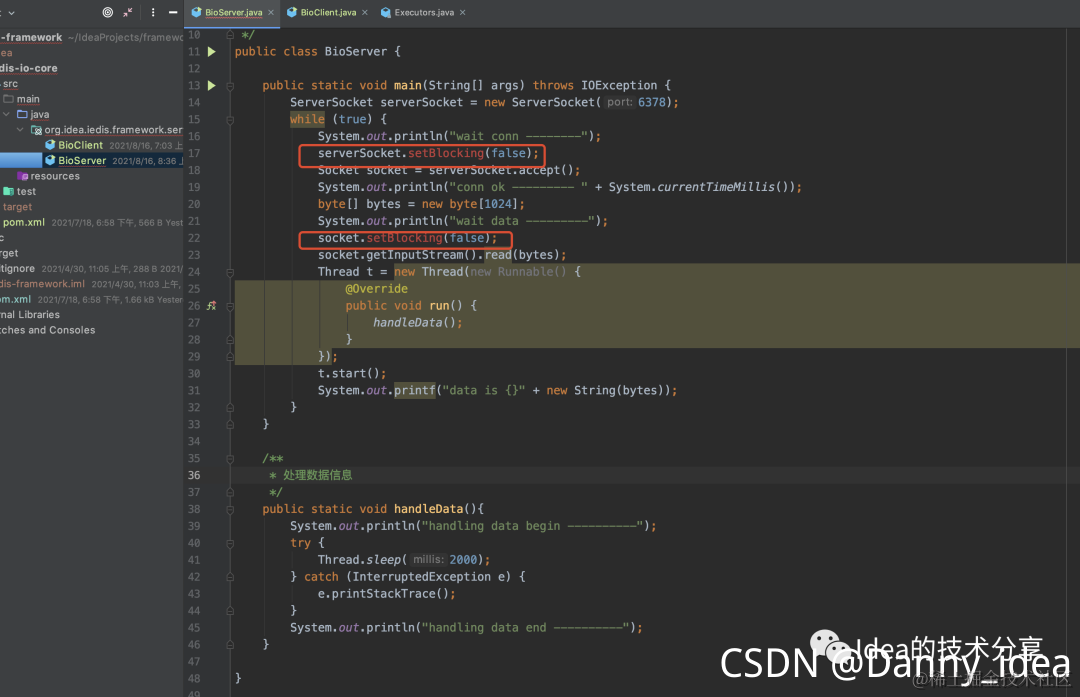The width and height of the screenshot is (1080, 697).
Task: Click line number 36 in gutter
Action: [194, 475]
